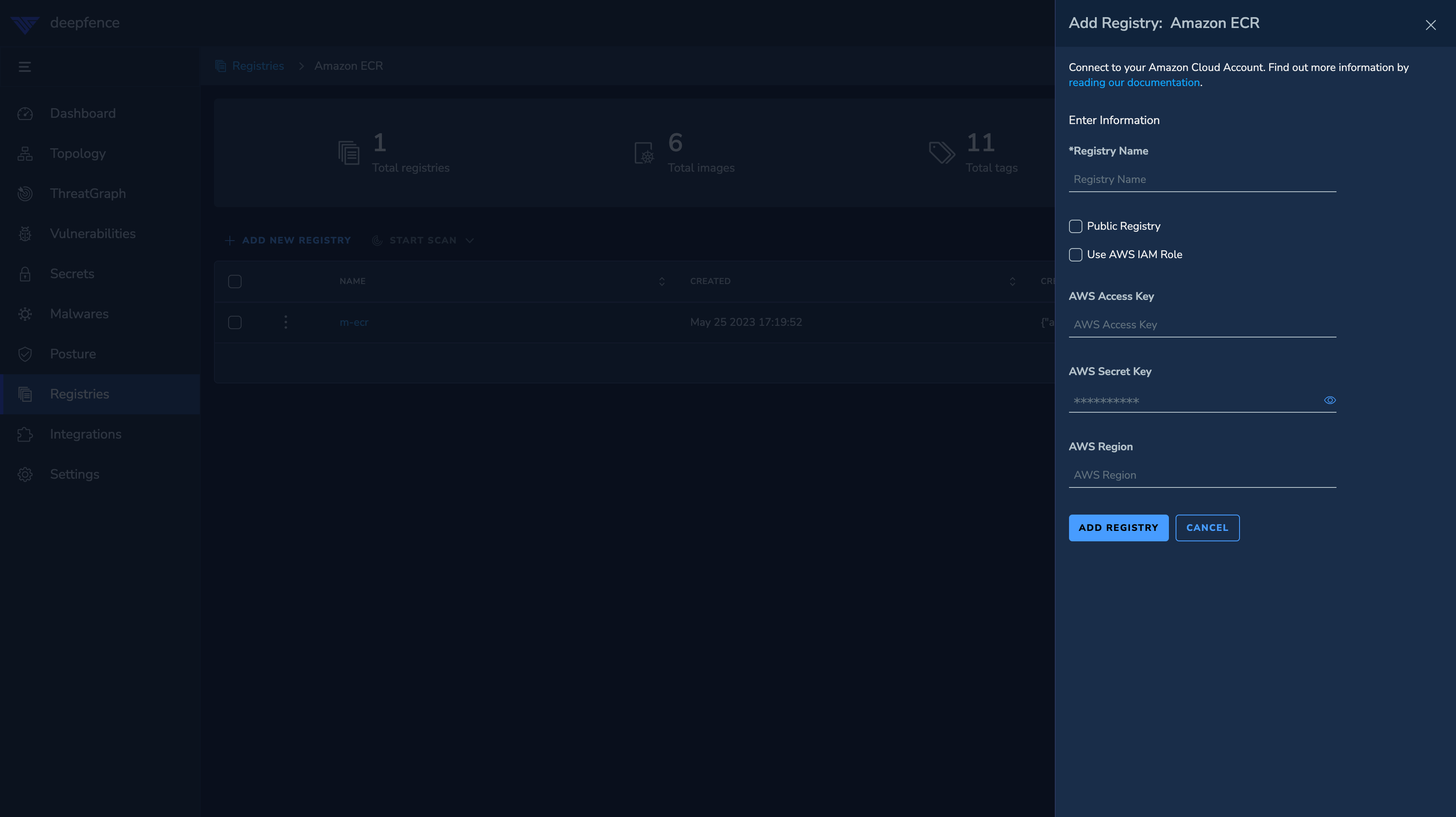This screenshot has height=817, width=1456.
Task: Open the reading our documentation link
Action: coord(1134,82)
